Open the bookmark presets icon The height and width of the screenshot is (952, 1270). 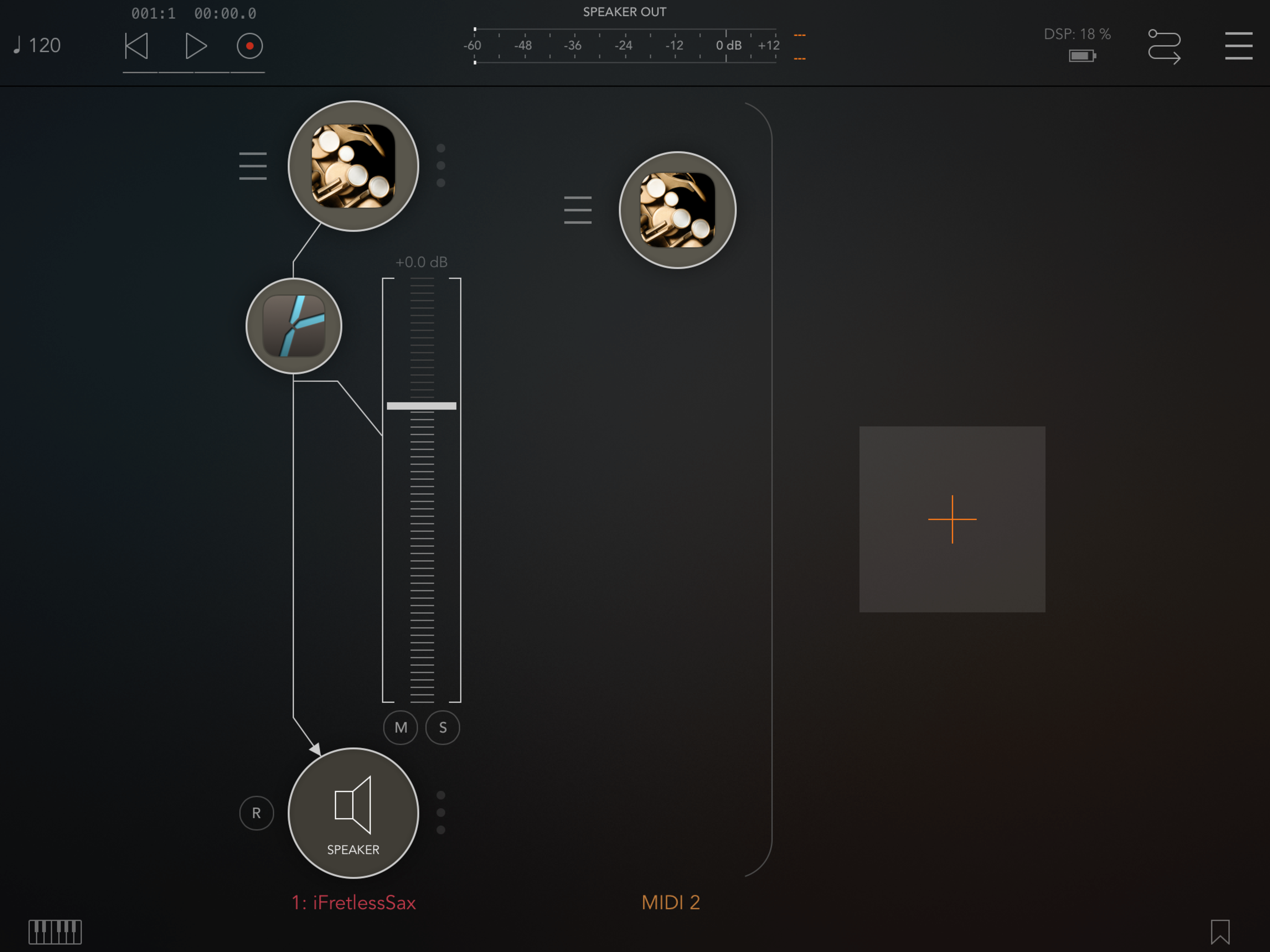pos(1220,932)
